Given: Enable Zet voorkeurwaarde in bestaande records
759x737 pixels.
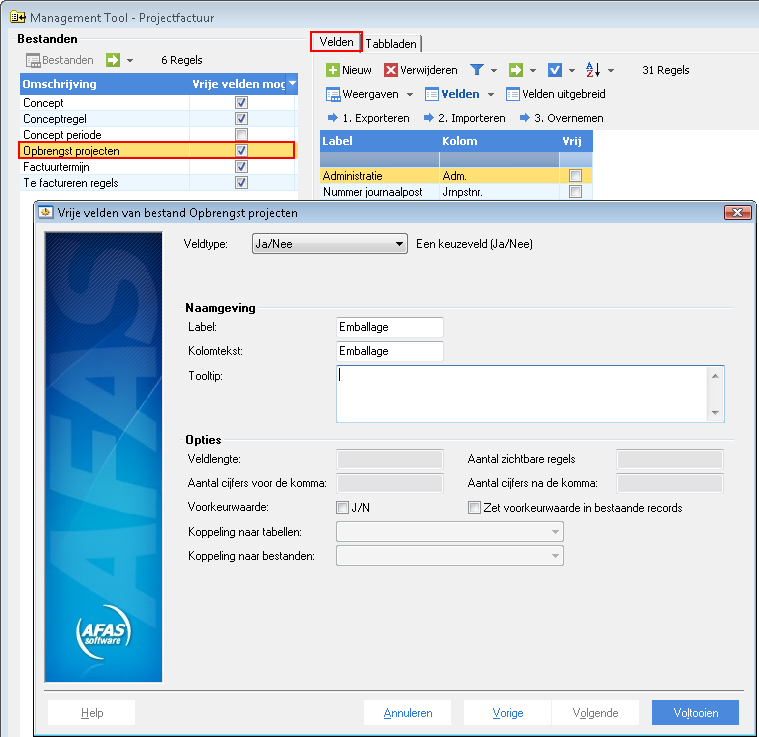Looking at the screenshot, I should [474, 508].
